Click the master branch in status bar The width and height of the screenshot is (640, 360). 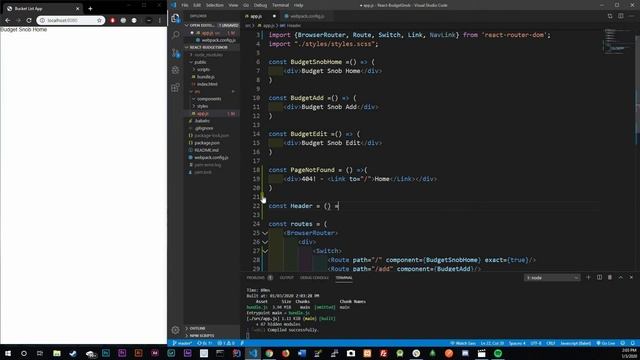pos(182,343)
